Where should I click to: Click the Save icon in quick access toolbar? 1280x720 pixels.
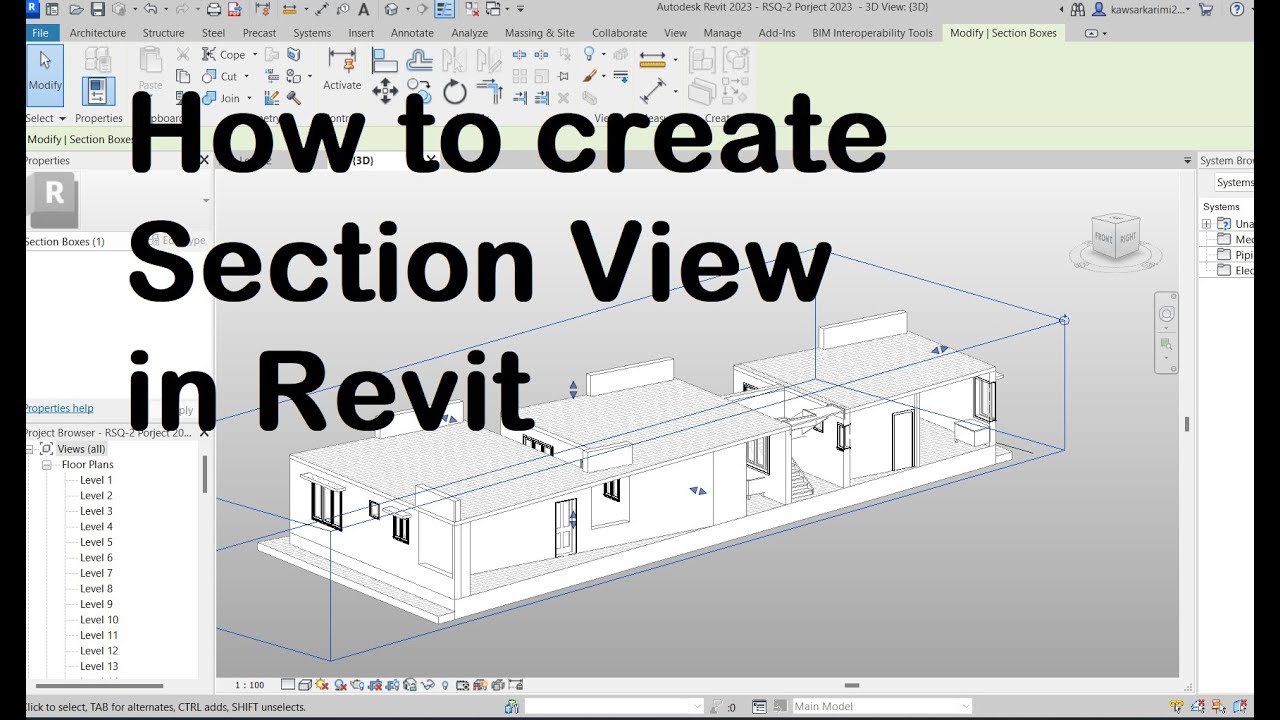97,9
